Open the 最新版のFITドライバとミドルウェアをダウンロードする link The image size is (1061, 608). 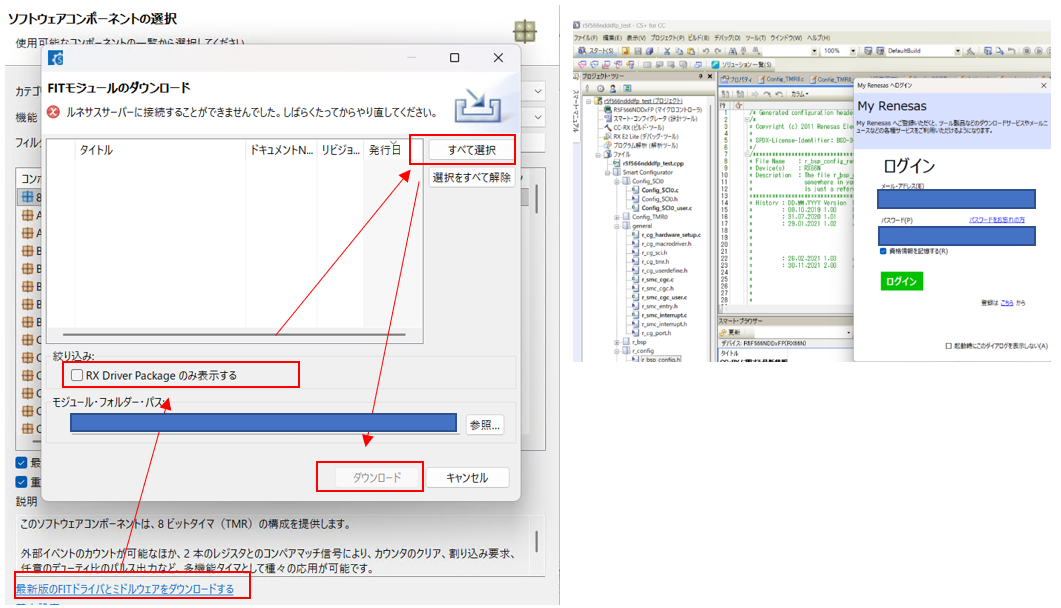tap(125, 589)
